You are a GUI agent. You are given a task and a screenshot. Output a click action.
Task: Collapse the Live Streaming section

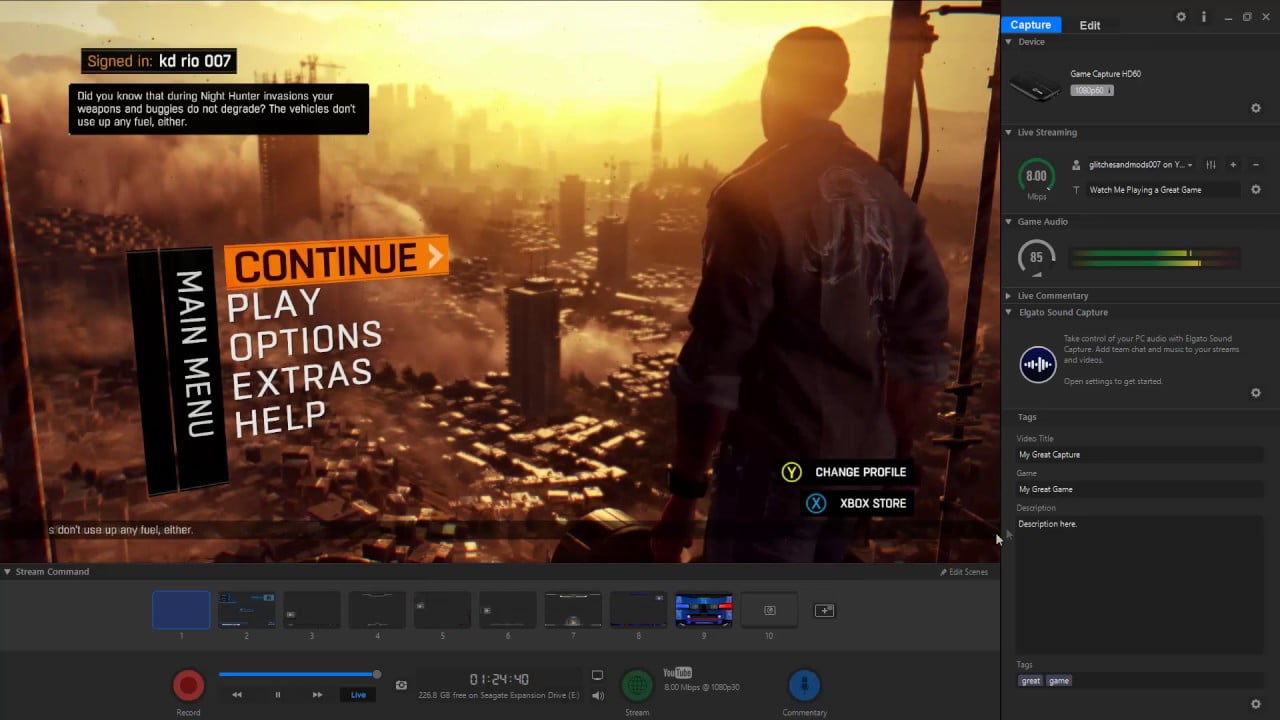pyautogui.click(x=1009, y=132)
